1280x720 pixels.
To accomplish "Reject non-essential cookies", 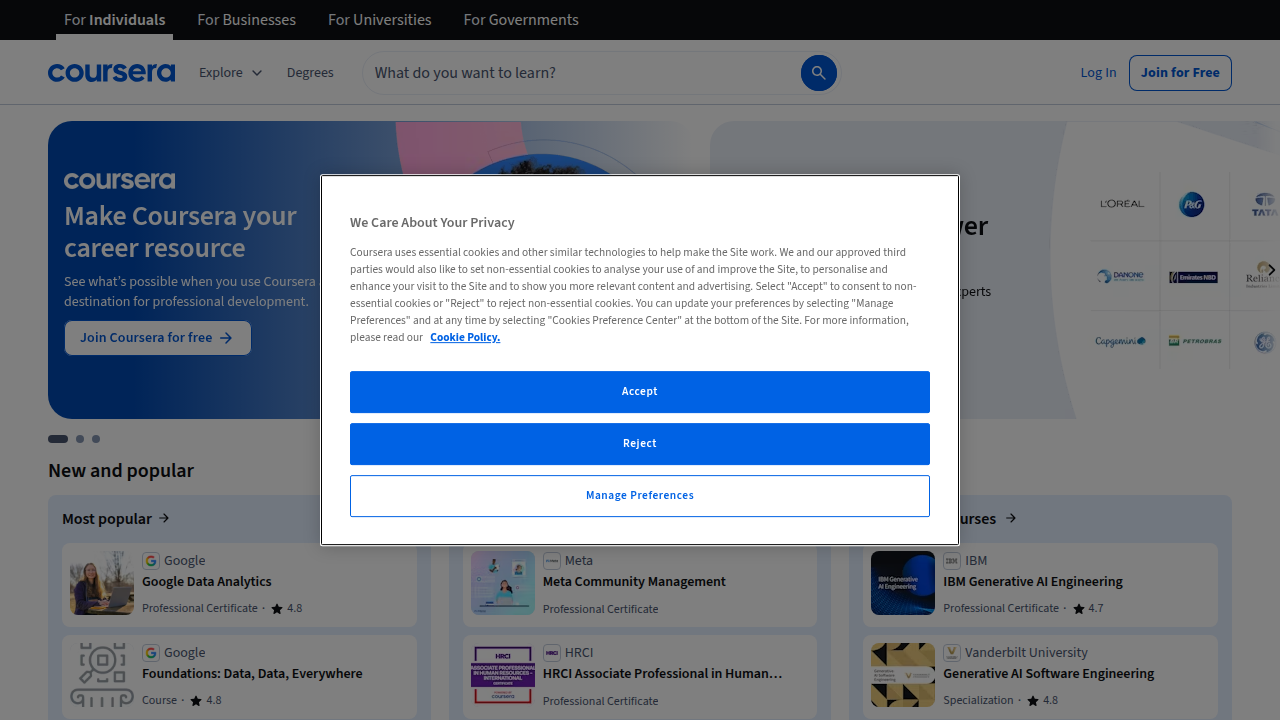I will [640, 444].
